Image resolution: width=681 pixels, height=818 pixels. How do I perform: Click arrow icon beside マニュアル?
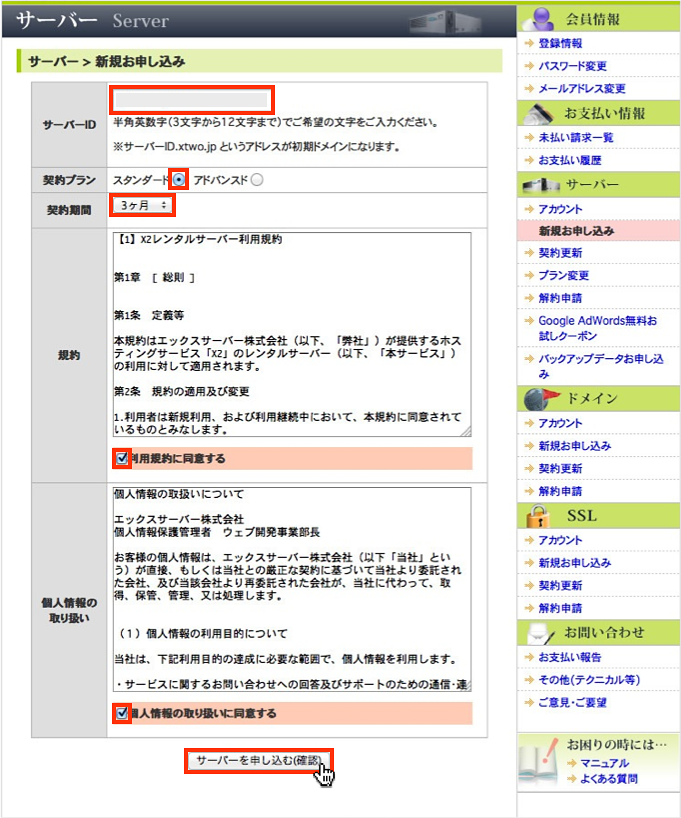(x=571, y=763)
